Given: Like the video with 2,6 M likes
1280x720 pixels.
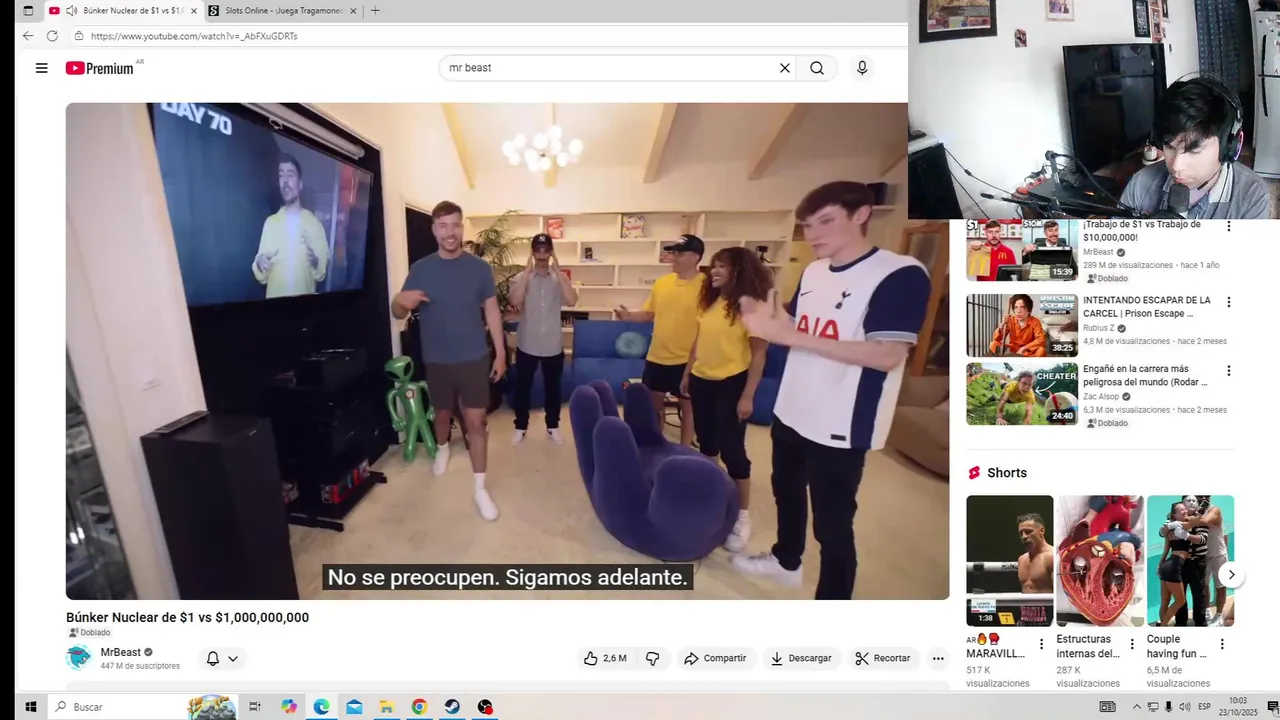Looking at the screenshot, I should coord(605,658).
